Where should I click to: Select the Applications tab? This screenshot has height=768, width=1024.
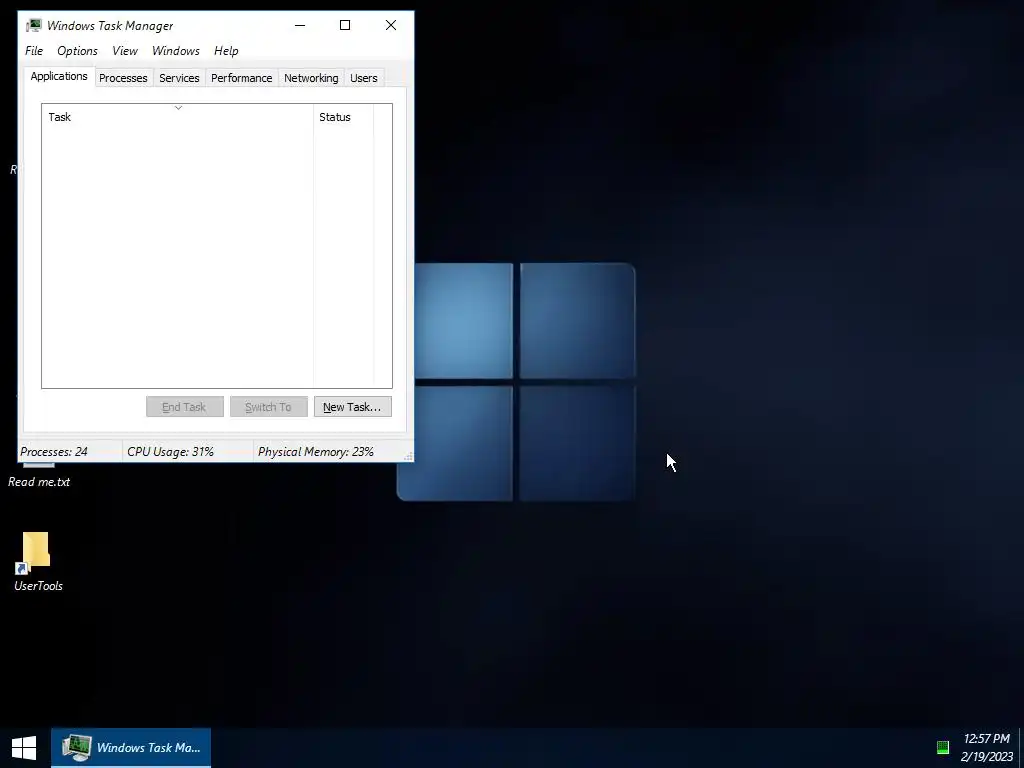[x=59, y=76]
